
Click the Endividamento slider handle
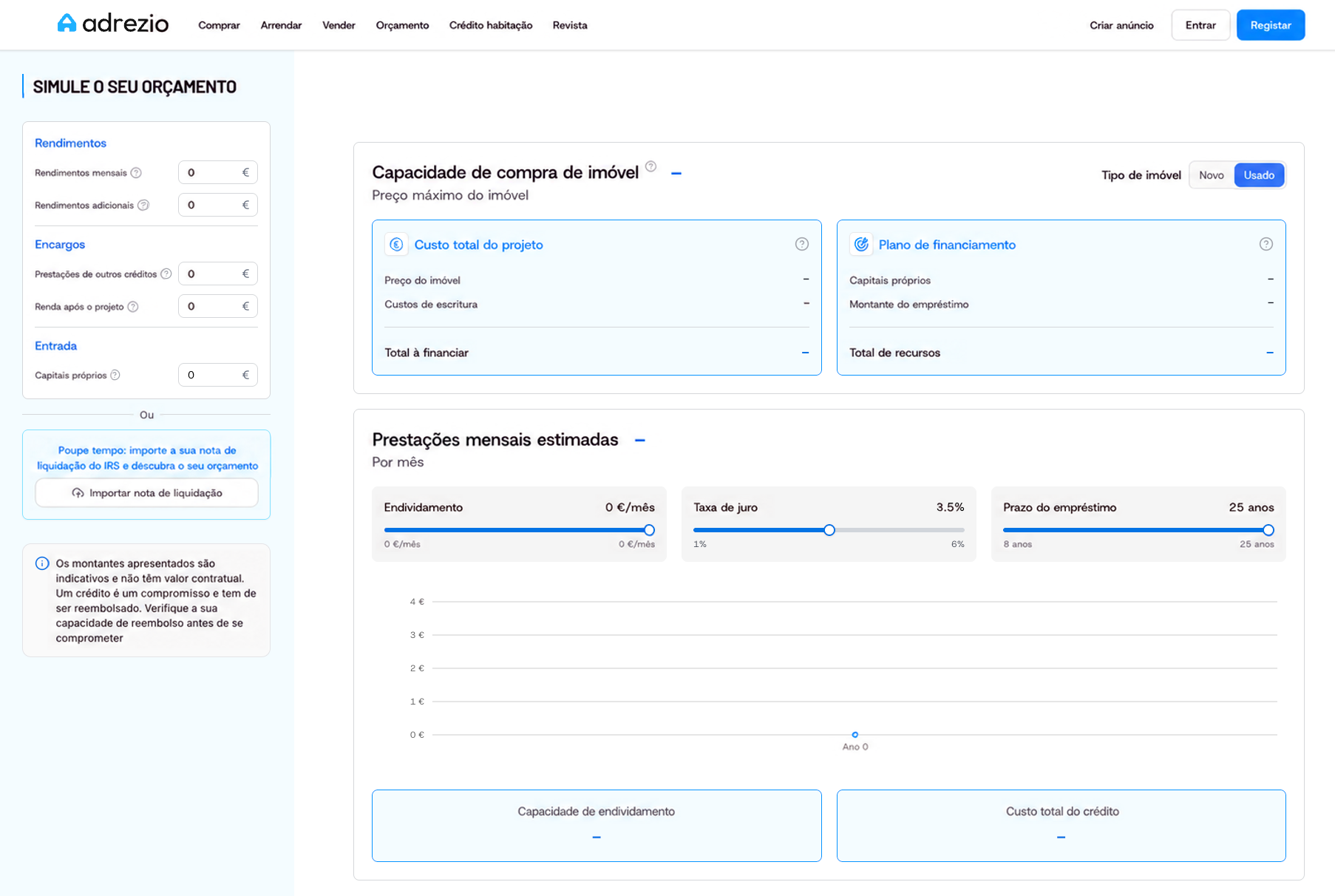point(649,530)
